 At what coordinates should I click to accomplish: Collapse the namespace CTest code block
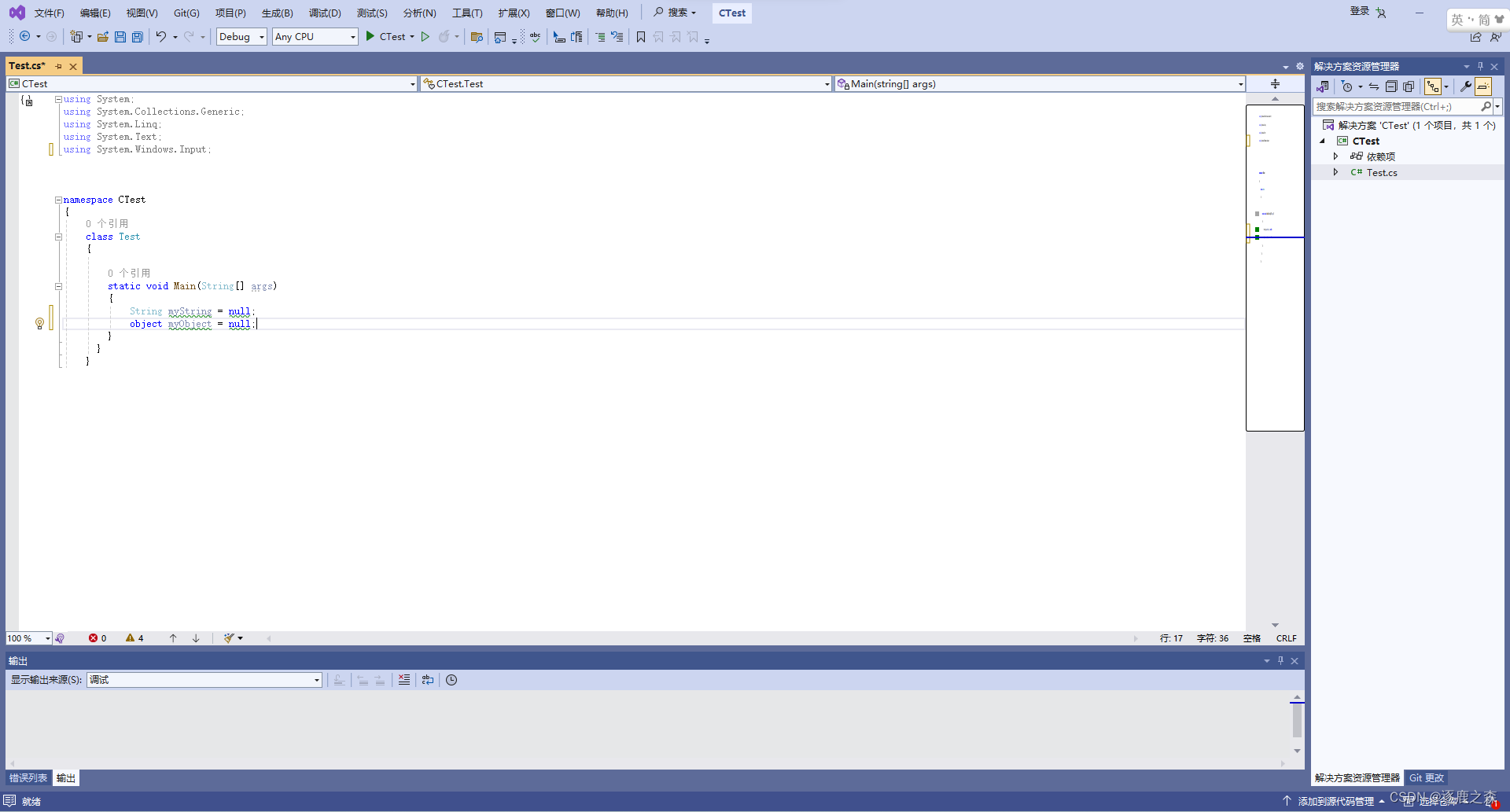[x=58, y=200]
